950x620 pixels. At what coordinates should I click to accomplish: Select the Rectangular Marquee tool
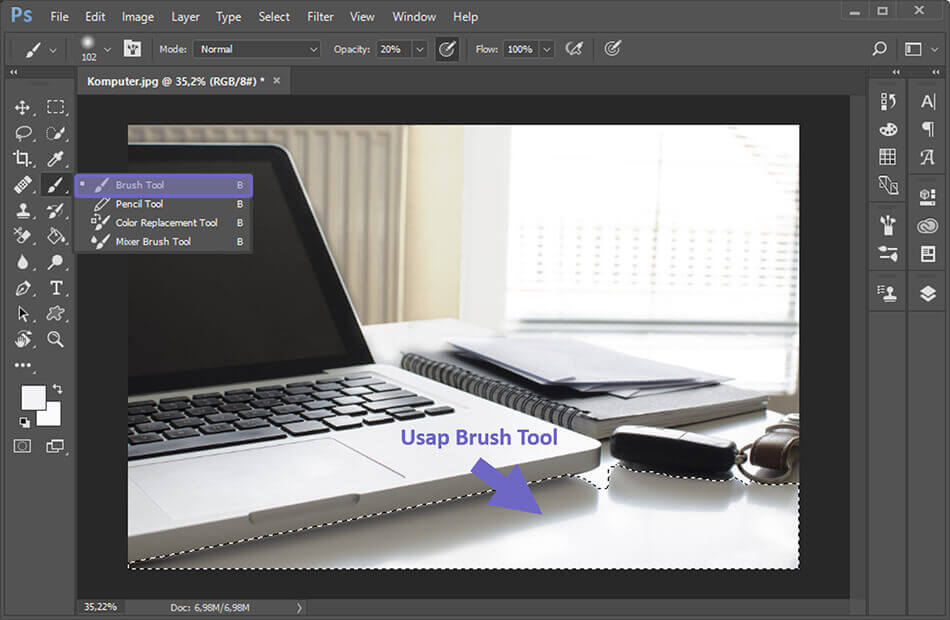point(56,107)
